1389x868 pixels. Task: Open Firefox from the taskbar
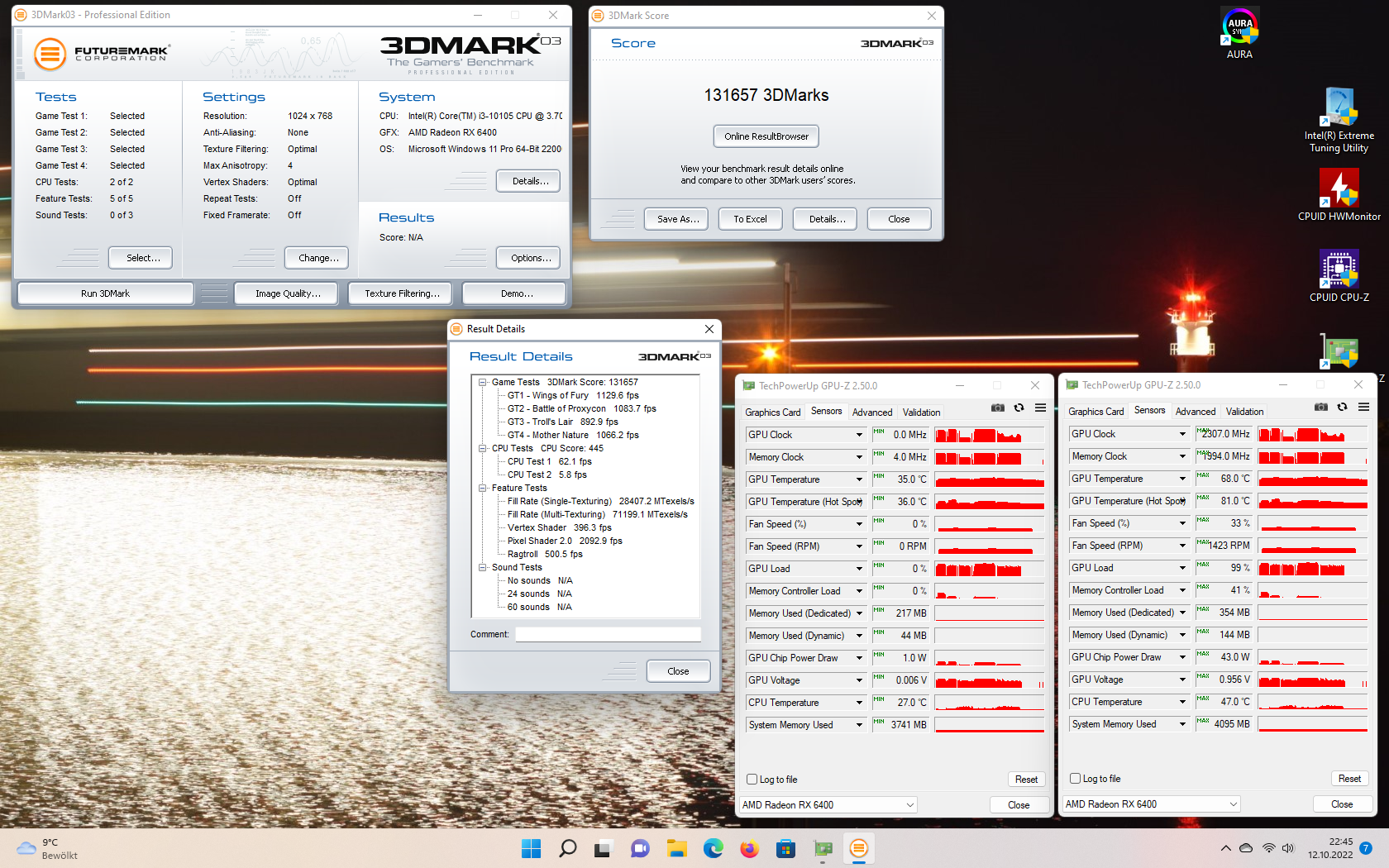click(748, 849)
